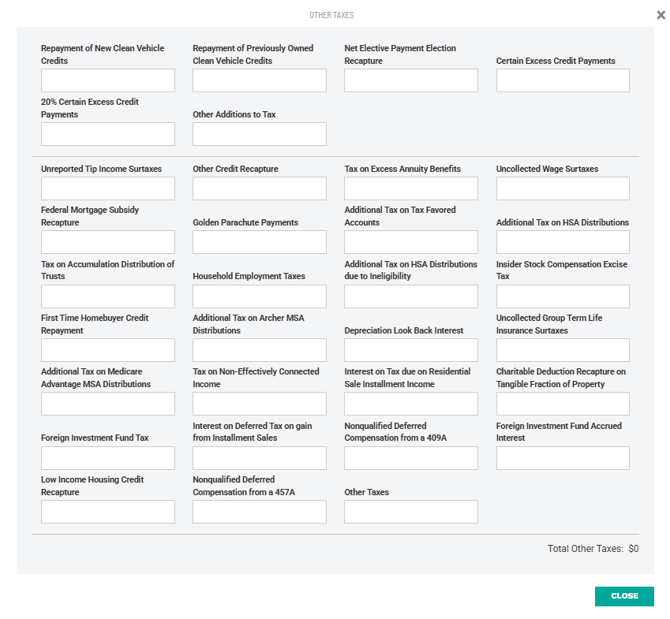The image size is (670, 619).
Task: Click the Low Income Housing Credit Recapture field
Action: 108,511
